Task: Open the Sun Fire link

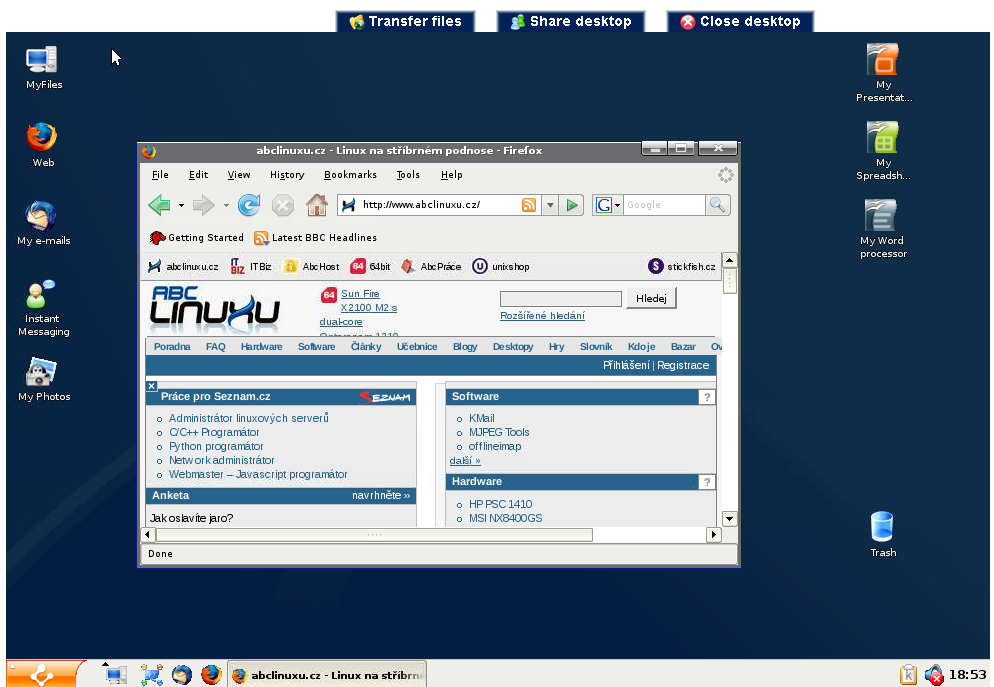Action: coord(360,293)
